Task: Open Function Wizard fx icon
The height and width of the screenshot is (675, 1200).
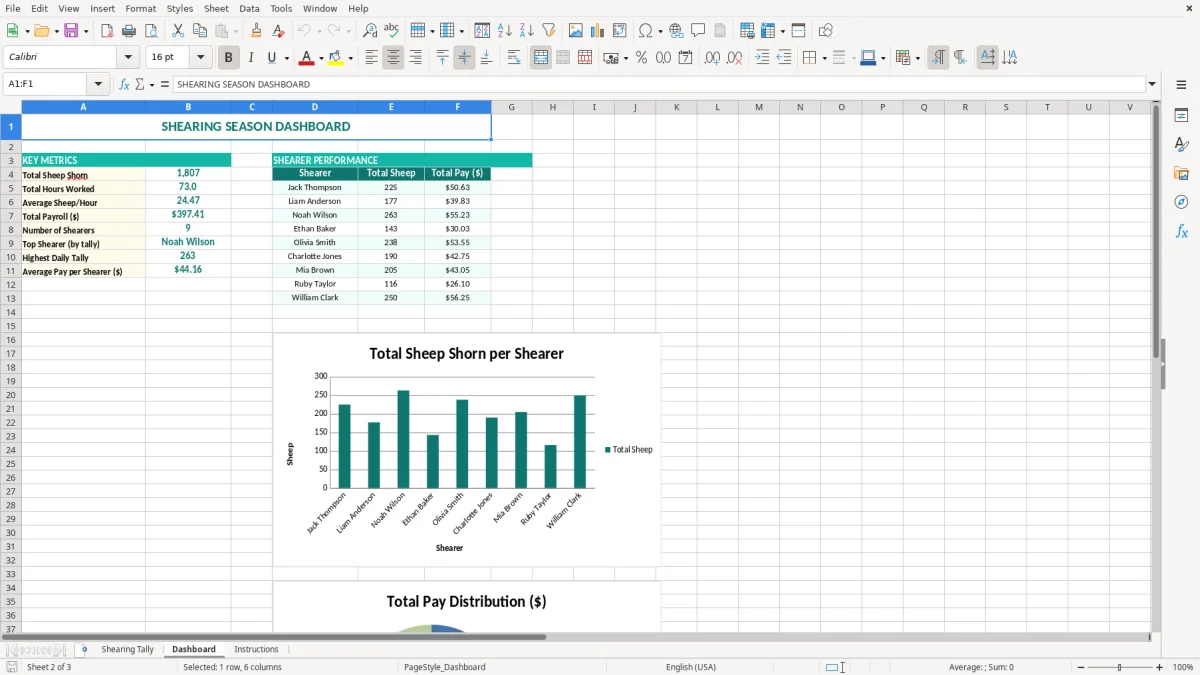Action: (x=124, y=84)
